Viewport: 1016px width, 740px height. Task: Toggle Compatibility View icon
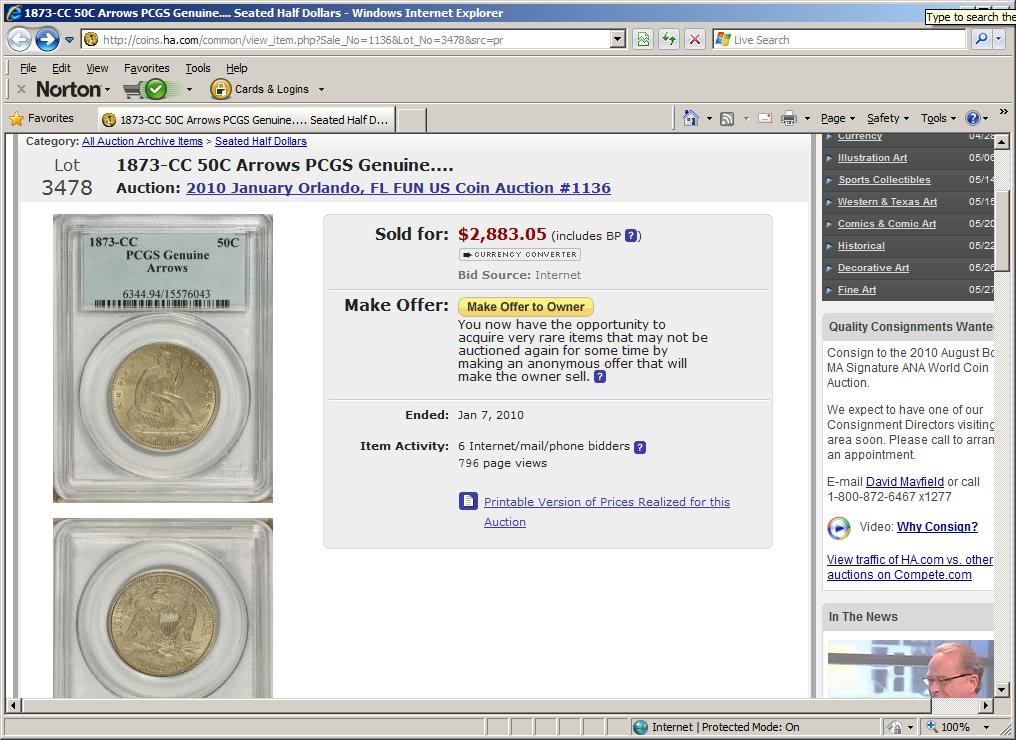pyautogui.click(x=643, y=40)
